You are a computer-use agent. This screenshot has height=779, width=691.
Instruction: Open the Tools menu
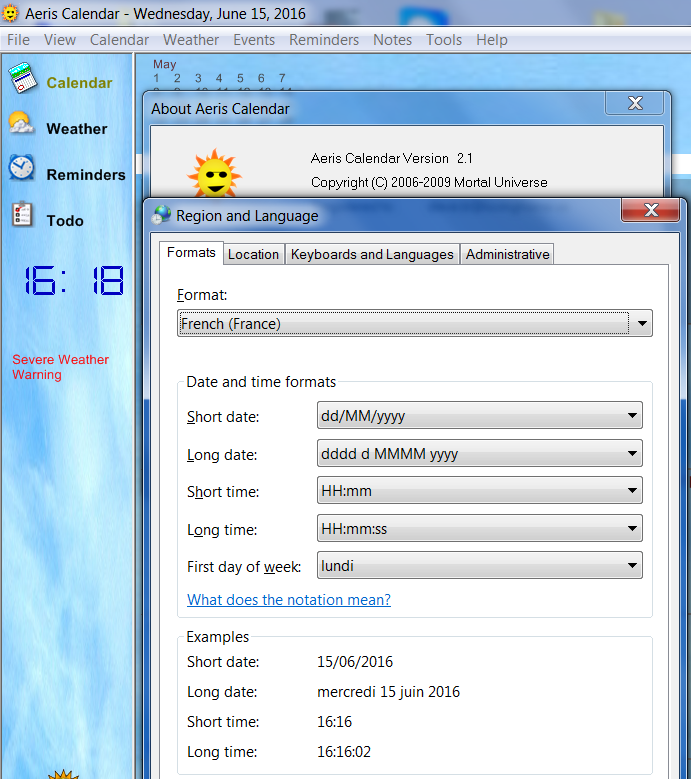(x=444, y=40)
